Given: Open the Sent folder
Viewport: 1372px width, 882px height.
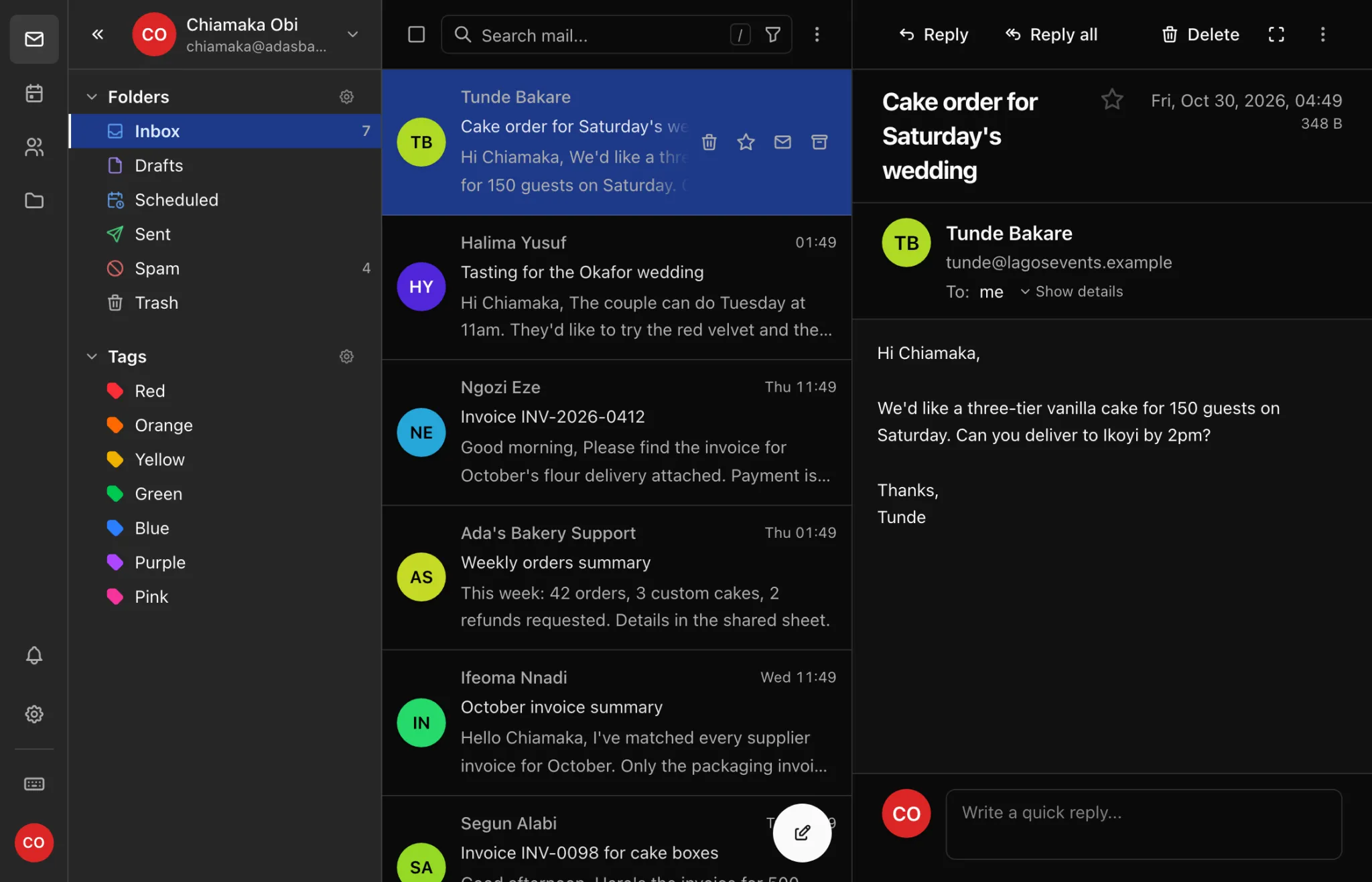Looking at the screenshot, I should [x=225, y=234].
